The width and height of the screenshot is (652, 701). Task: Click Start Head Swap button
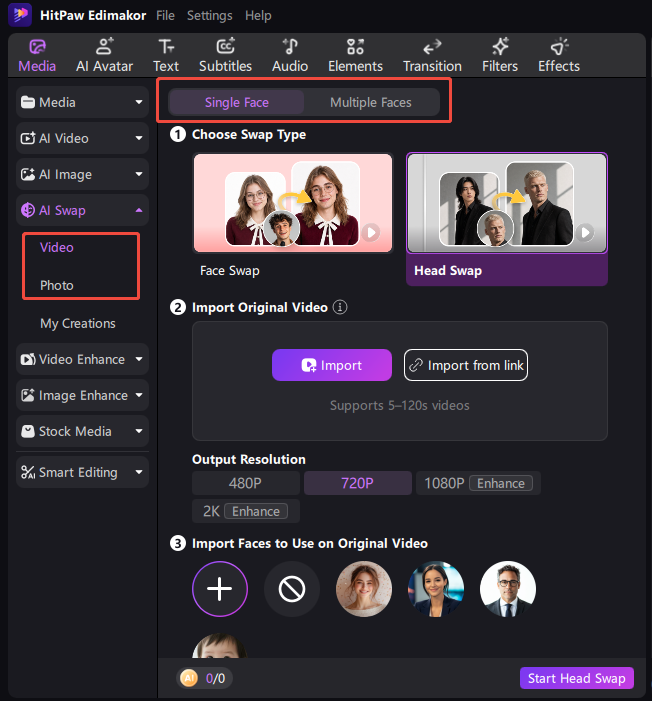click(x=576, y=678)
